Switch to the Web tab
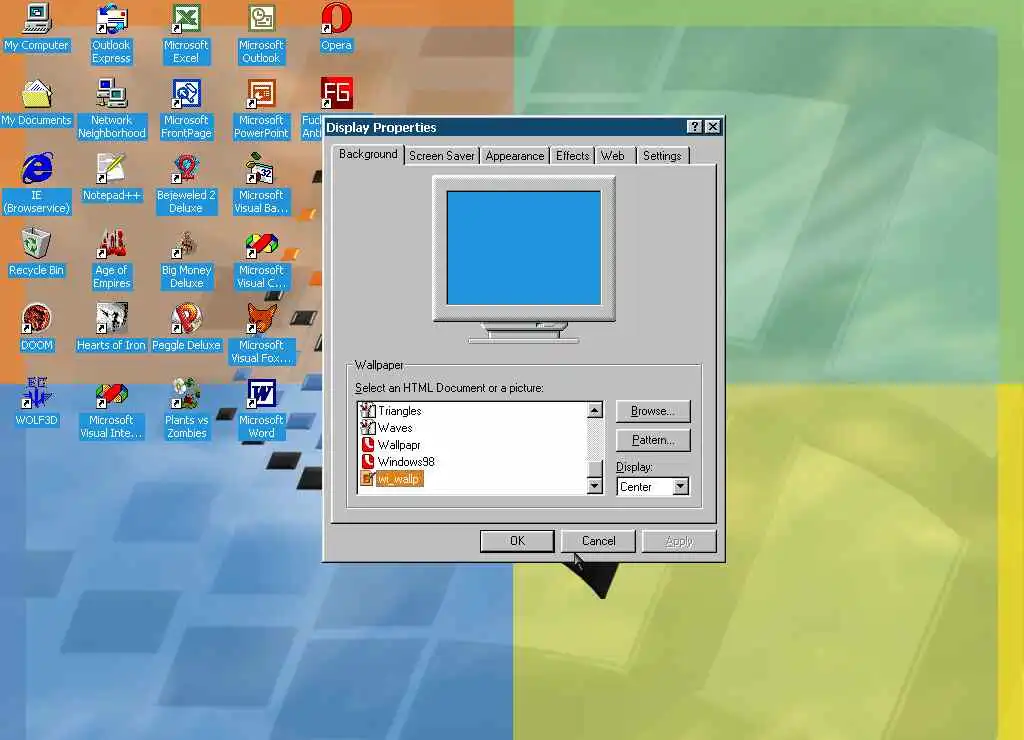Screen dimensions: 1024x740 (613, 156)
